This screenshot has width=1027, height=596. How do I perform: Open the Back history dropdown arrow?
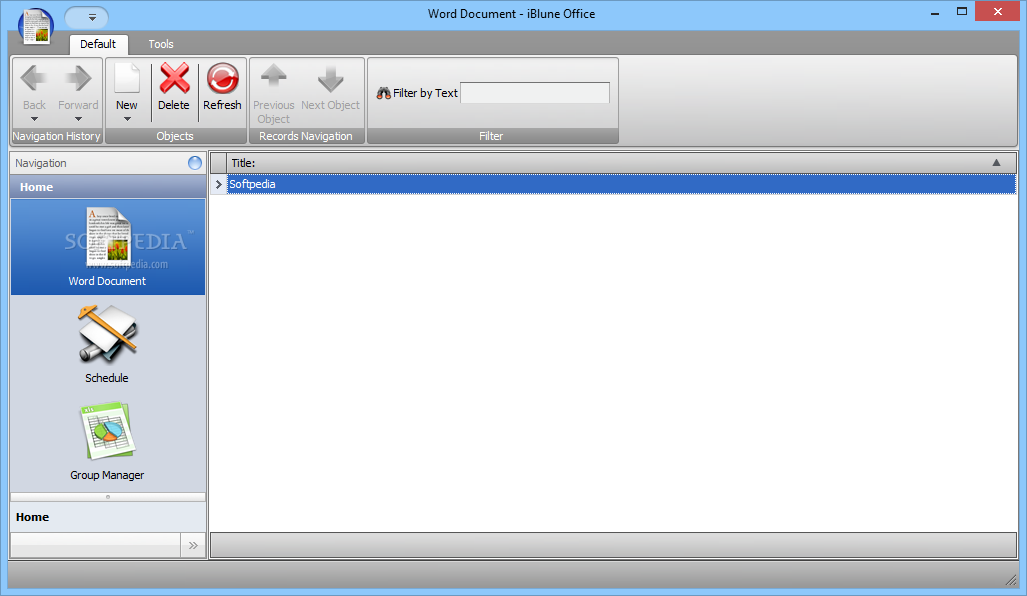coord(34,119)
